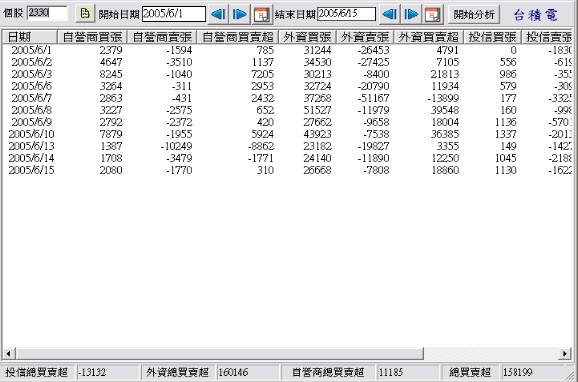
Task: Click the 外資買賣超 column header
Action: tap(429, 37)
